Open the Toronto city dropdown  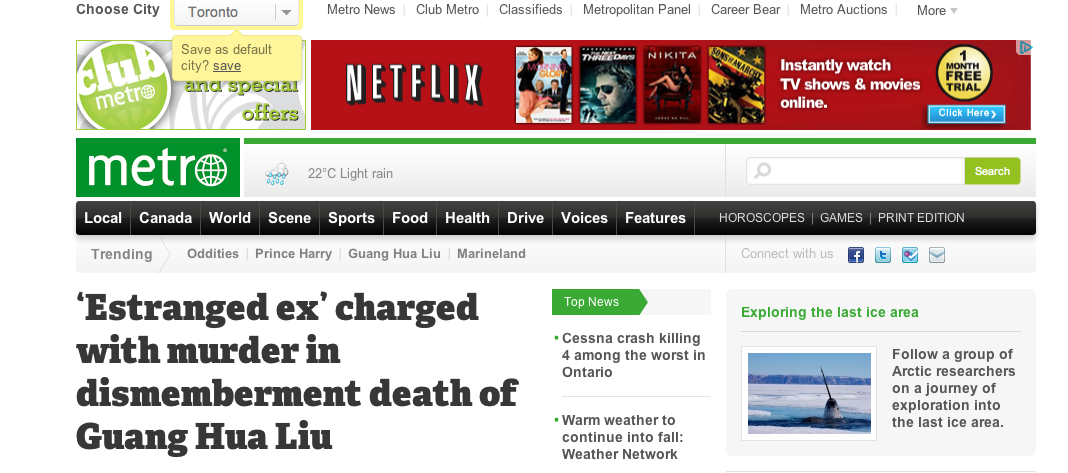(x=286, y=12)
